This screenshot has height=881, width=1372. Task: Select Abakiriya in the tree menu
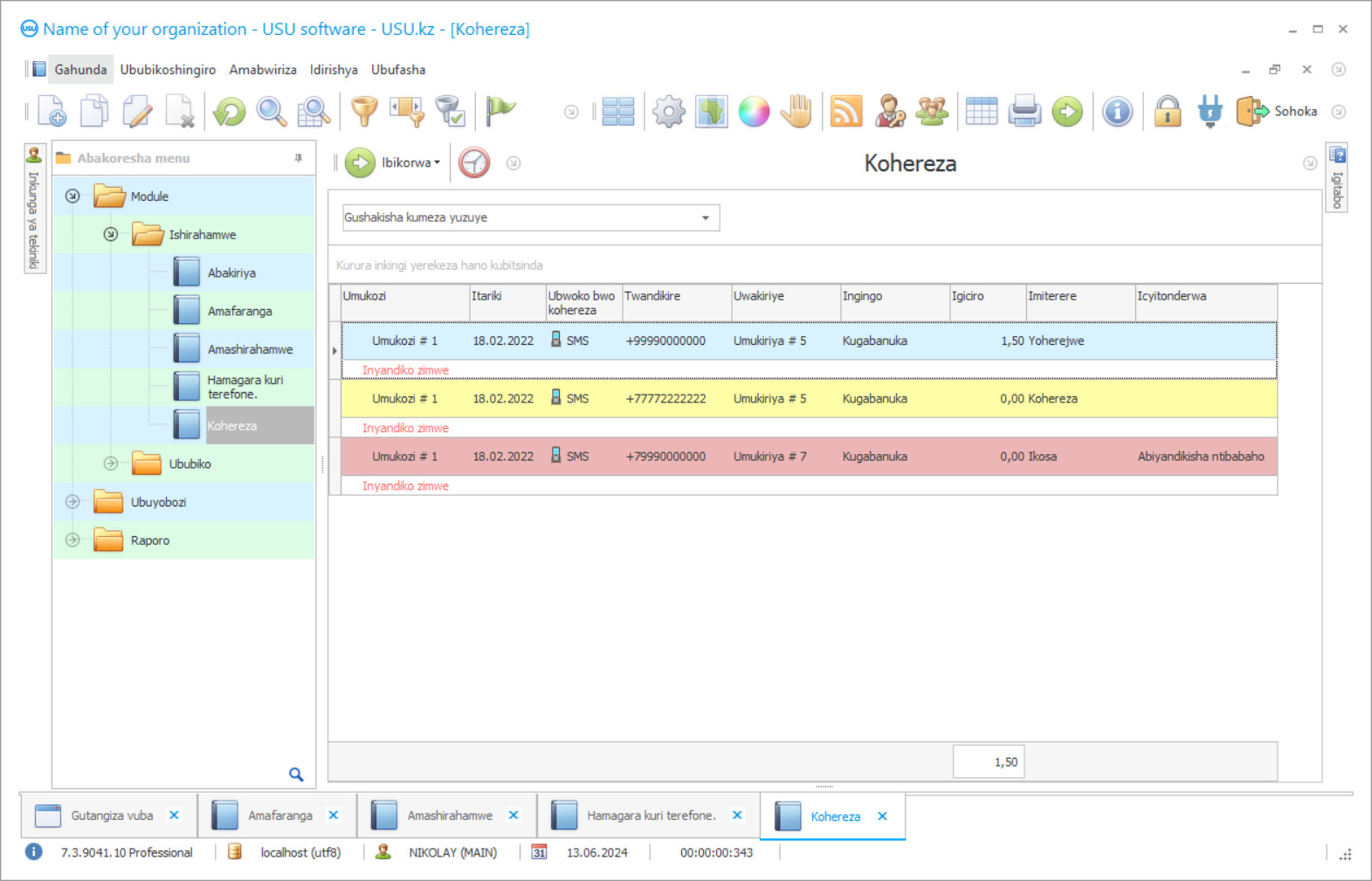[x=231, y=273]
